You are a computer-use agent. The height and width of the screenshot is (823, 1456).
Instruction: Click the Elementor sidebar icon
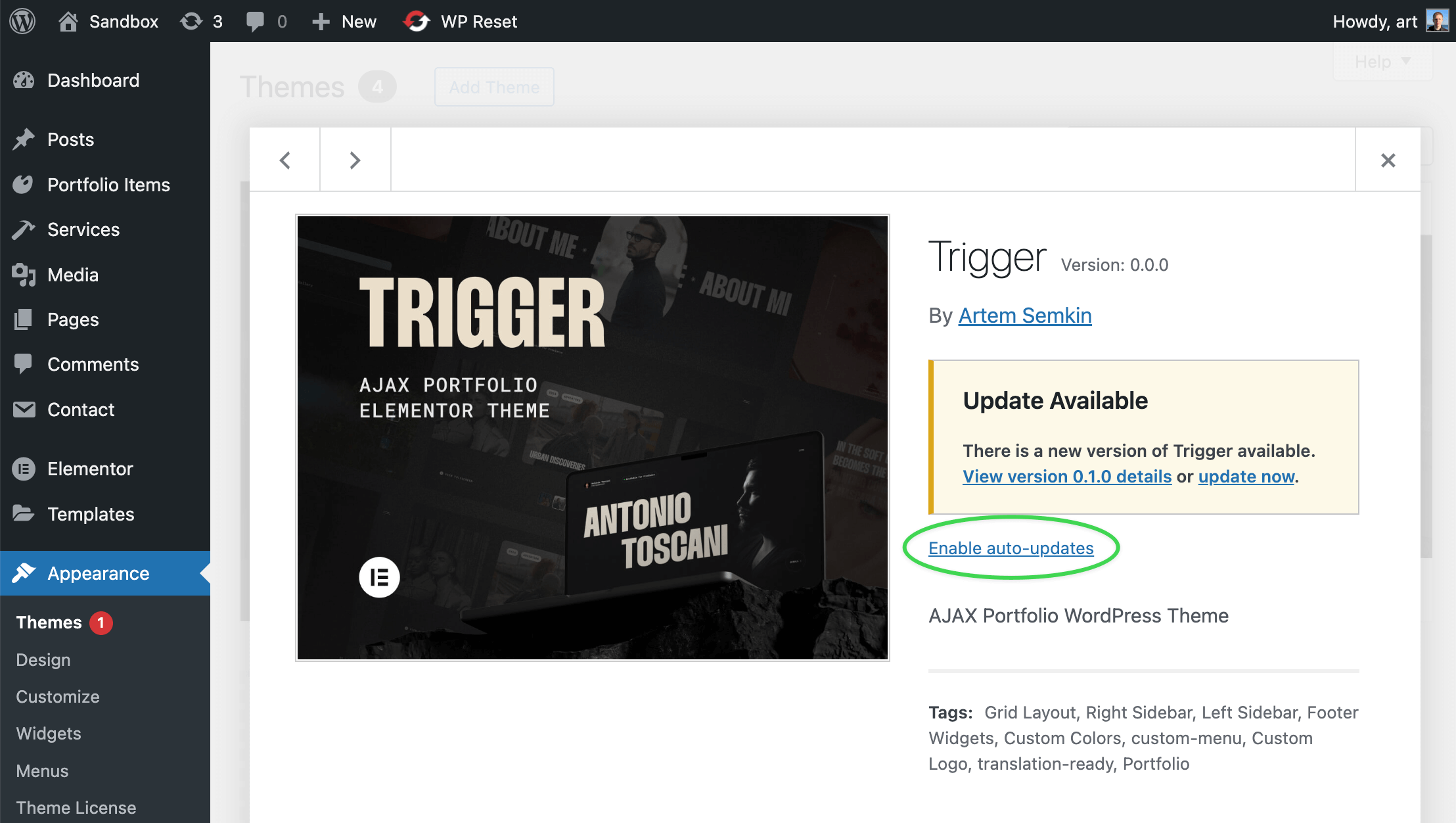coord(24,469)
